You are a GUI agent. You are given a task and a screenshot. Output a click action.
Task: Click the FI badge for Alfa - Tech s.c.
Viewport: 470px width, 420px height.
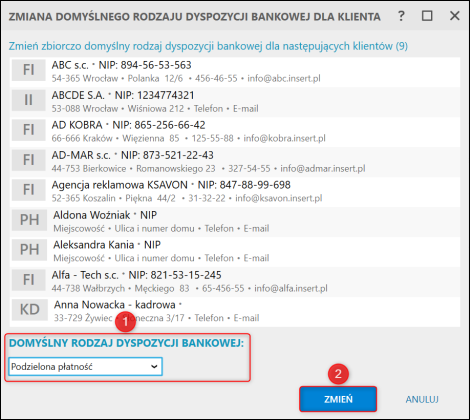coord(29,280)
